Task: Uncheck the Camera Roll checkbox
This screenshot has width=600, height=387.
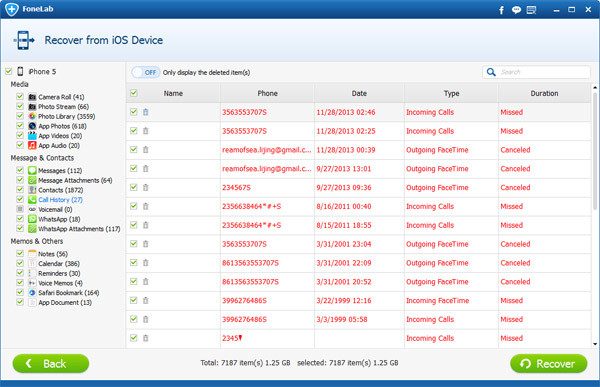Action: [20, 96]
